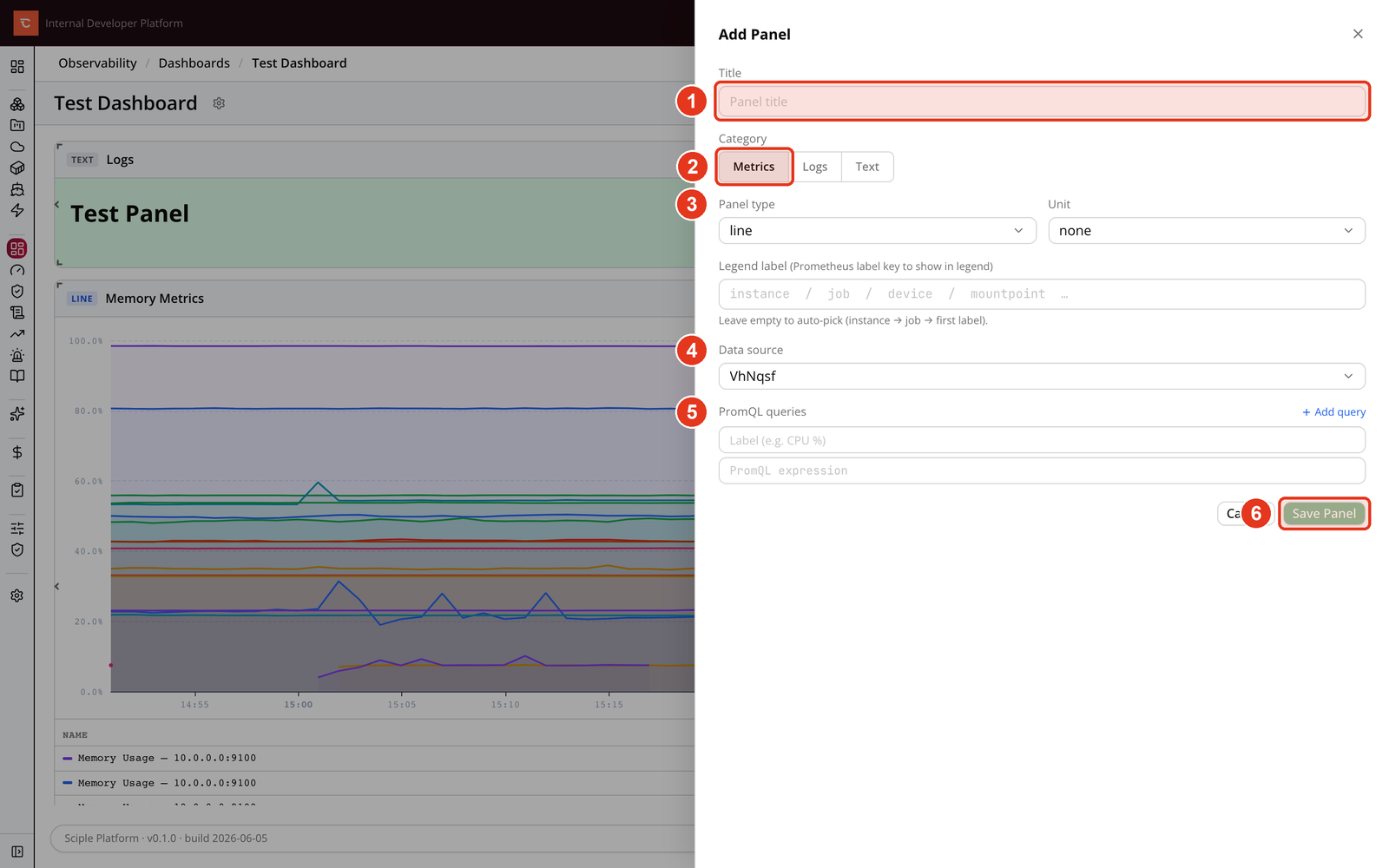Open the stacked cubes sidebar icon
The height and width of the screenshot is (868, 1389).
pyautogui.click(x=17, y=104)
